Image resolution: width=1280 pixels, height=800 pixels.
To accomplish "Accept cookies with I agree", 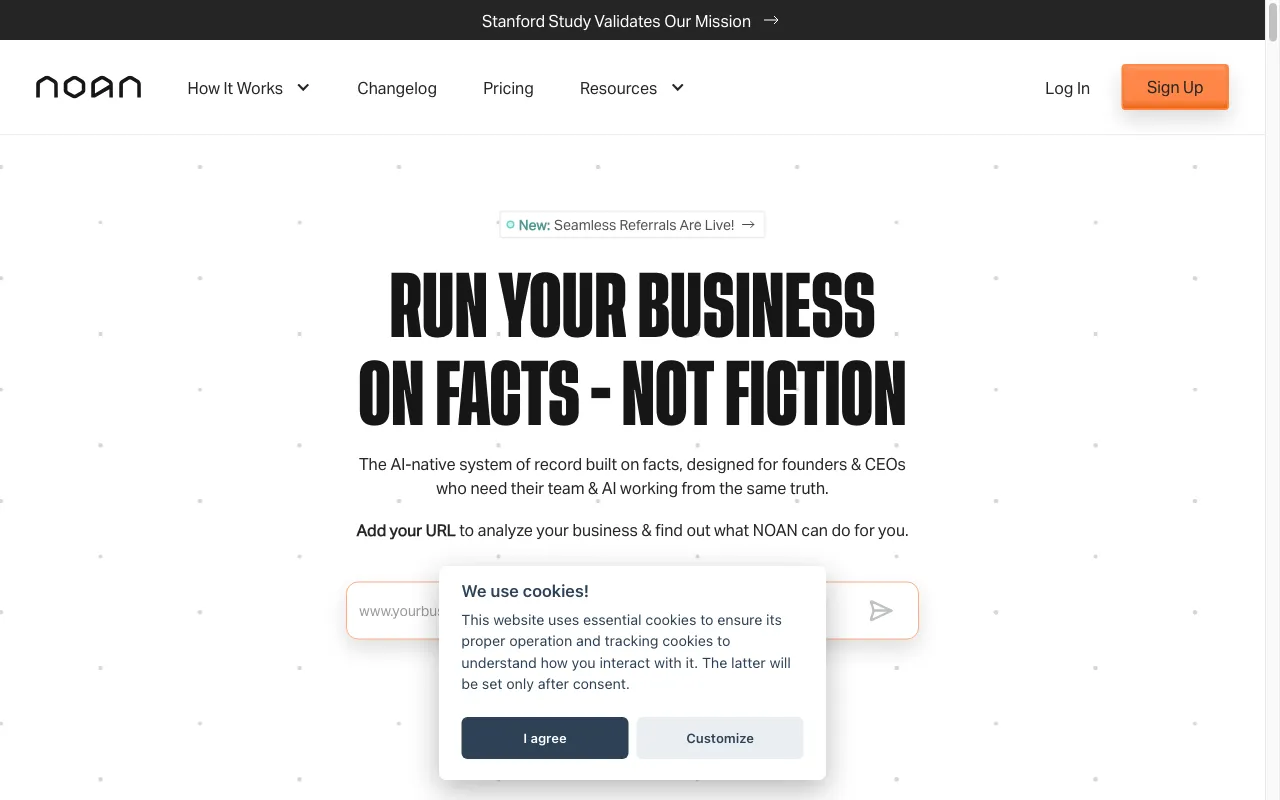I will (x=545, y=738).
